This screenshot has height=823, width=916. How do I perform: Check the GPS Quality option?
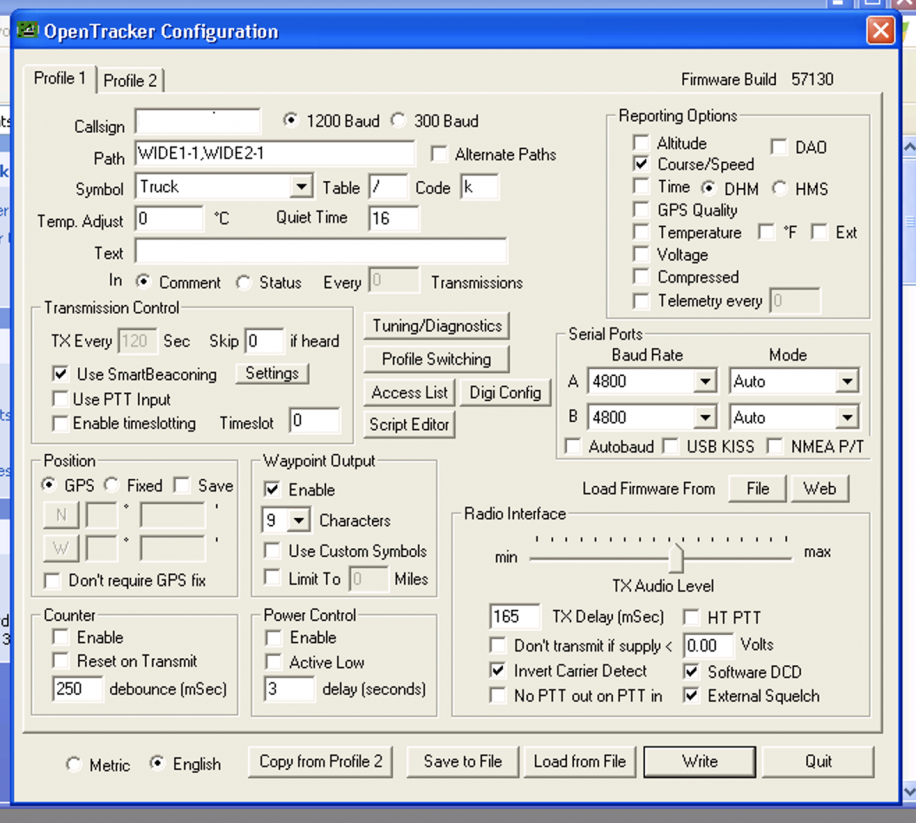641,210
